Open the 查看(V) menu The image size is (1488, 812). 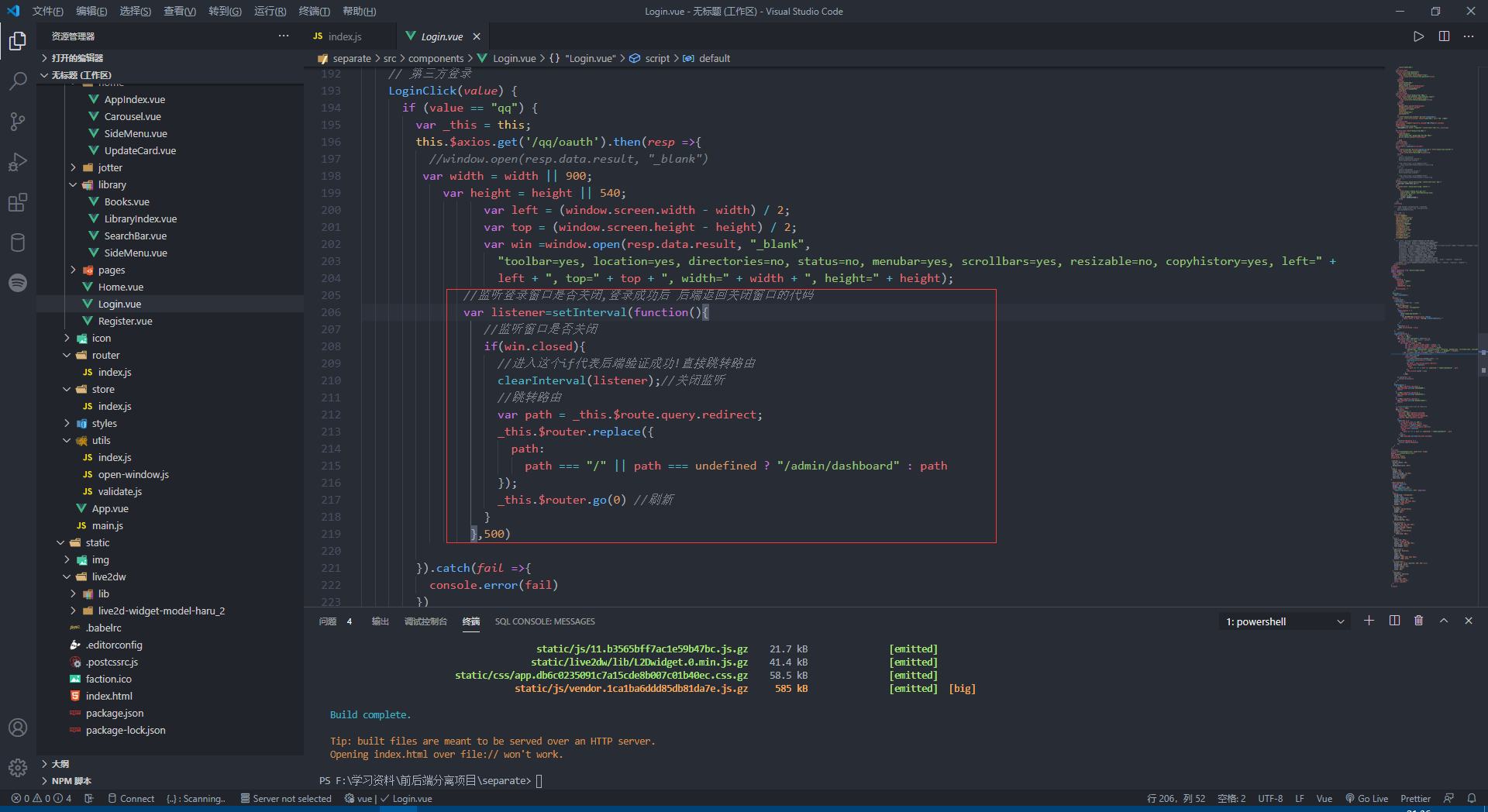180,11
